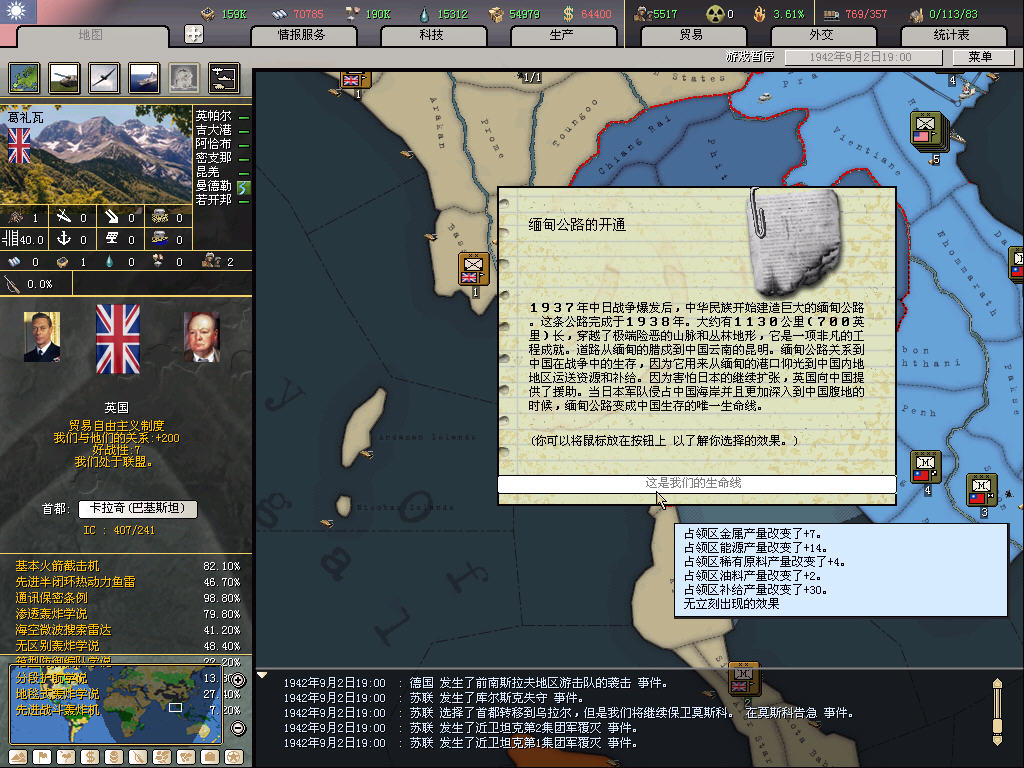Viewport: 1024px width, 768px height.
Task: Select neighboring province 密支那
Action: coord(214,157)
